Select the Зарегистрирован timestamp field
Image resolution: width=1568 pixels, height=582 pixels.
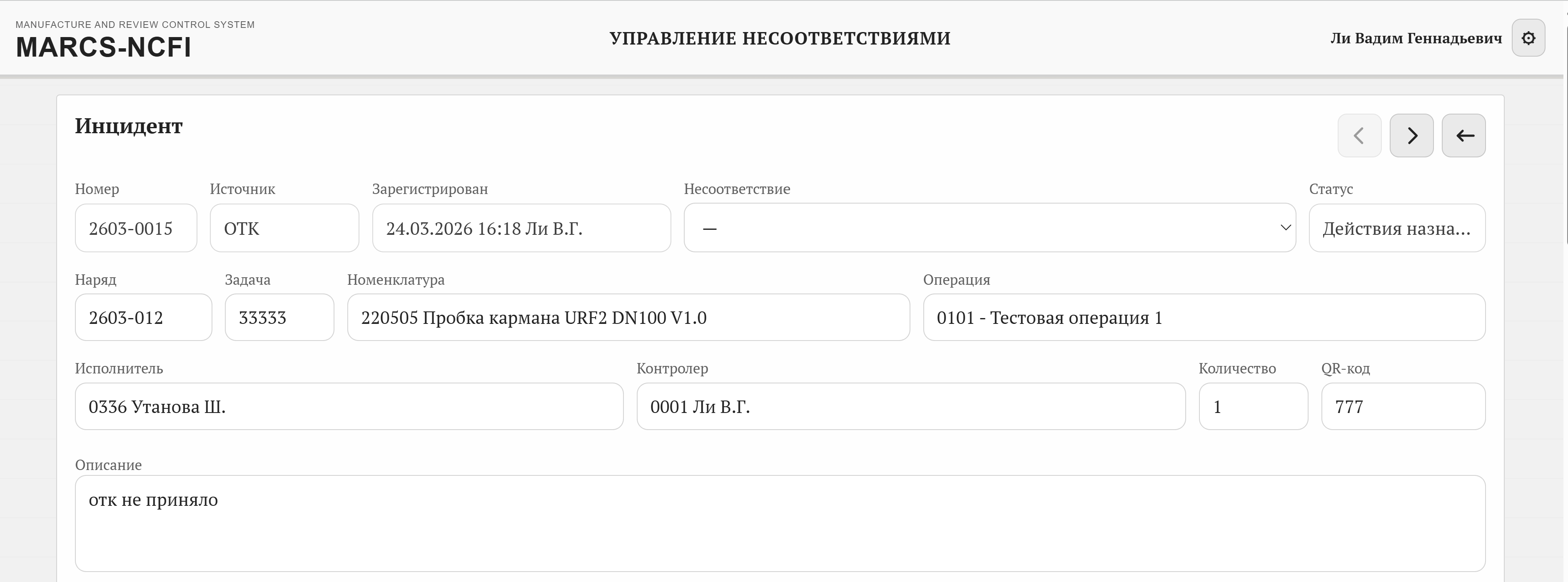[x=521, y=228]
